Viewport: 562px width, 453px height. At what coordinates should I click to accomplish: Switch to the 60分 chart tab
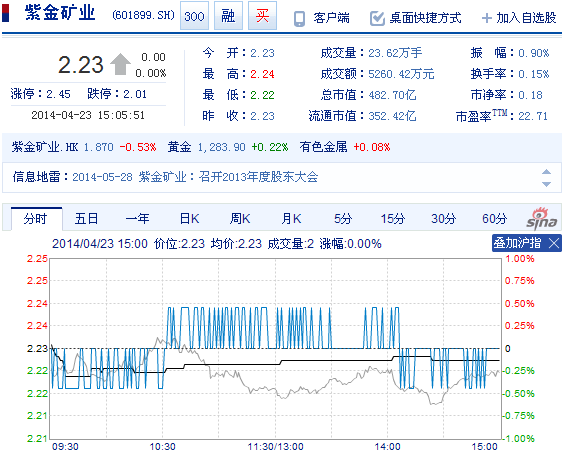point(494,219)
